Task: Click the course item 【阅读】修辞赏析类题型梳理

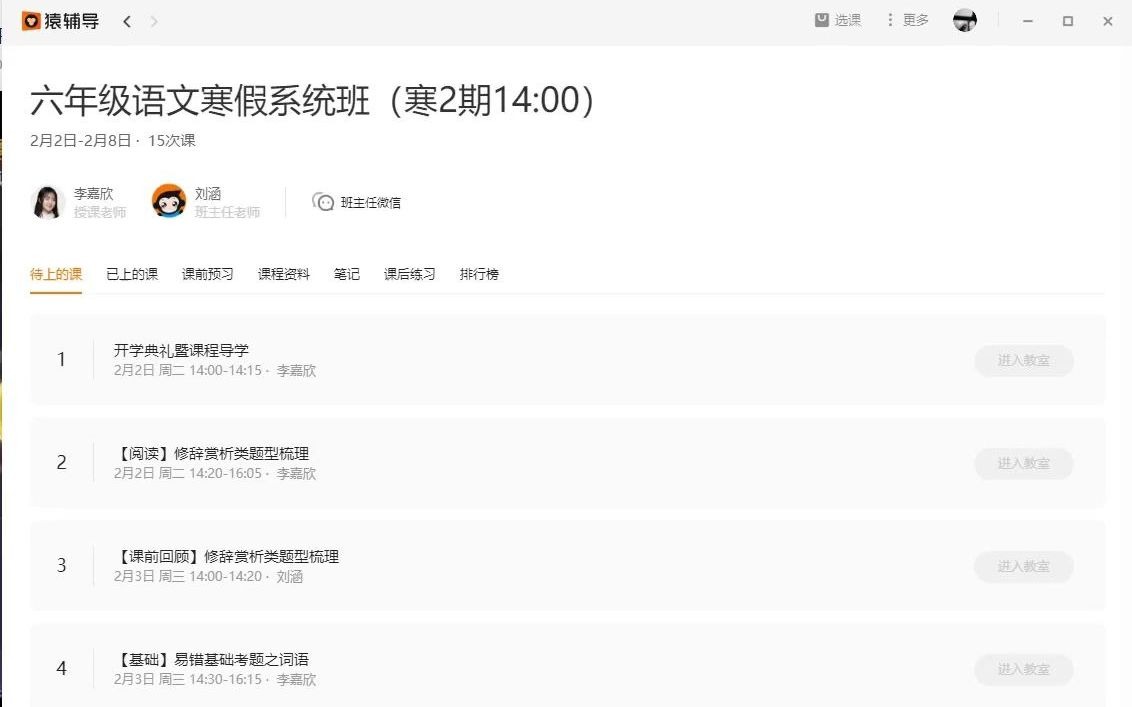Action: pos(211,453)
